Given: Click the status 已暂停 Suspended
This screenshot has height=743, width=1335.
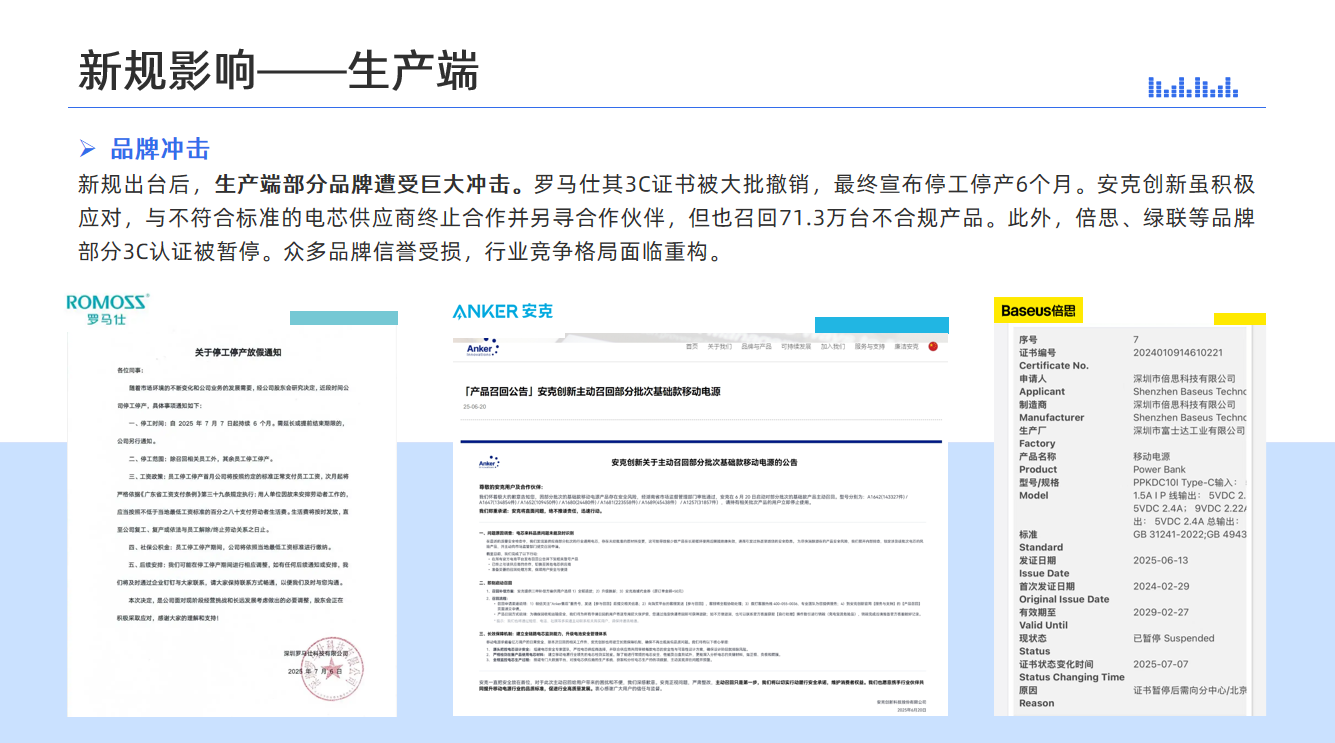Looking at the screenshot, I should (1174, 639).
